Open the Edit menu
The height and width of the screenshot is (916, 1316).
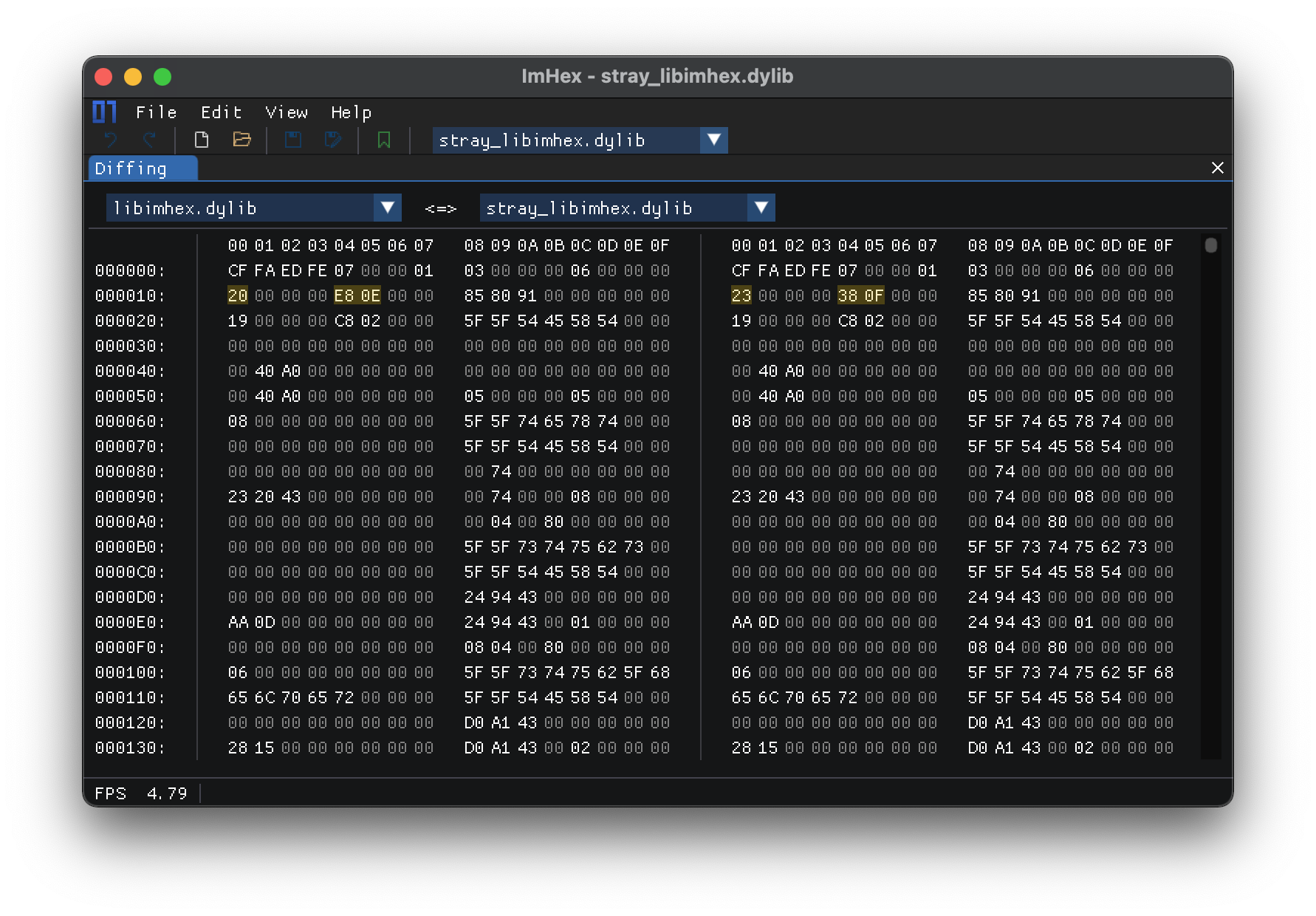click(x=220, y=112)
